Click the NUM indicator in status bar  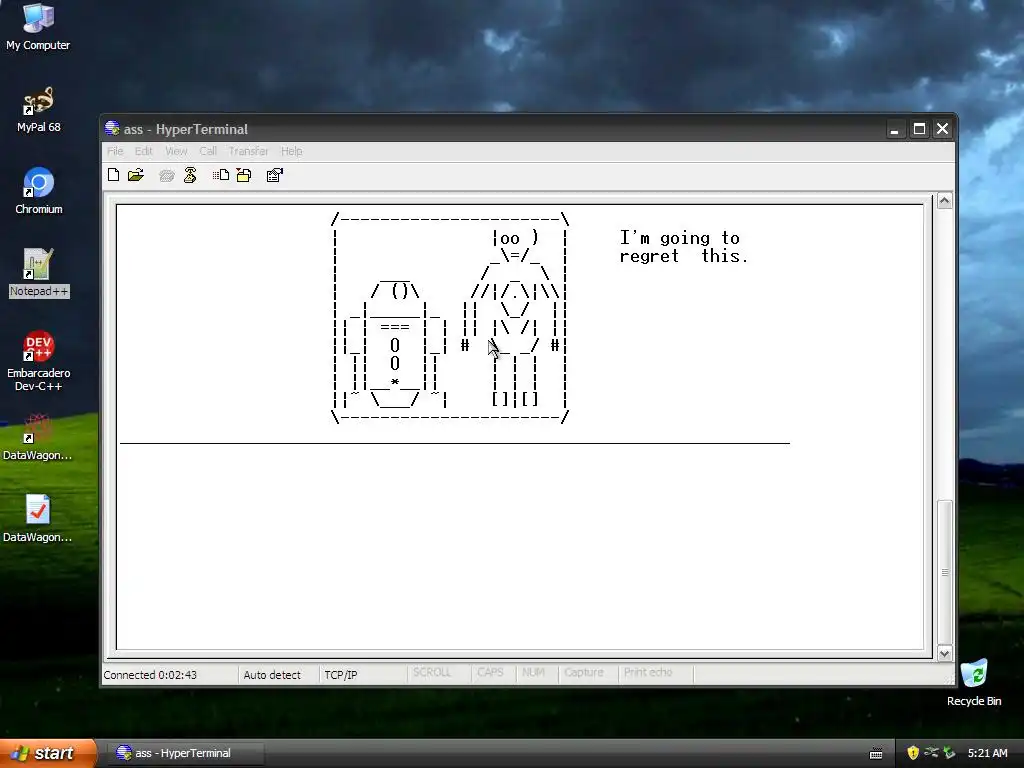537,673
